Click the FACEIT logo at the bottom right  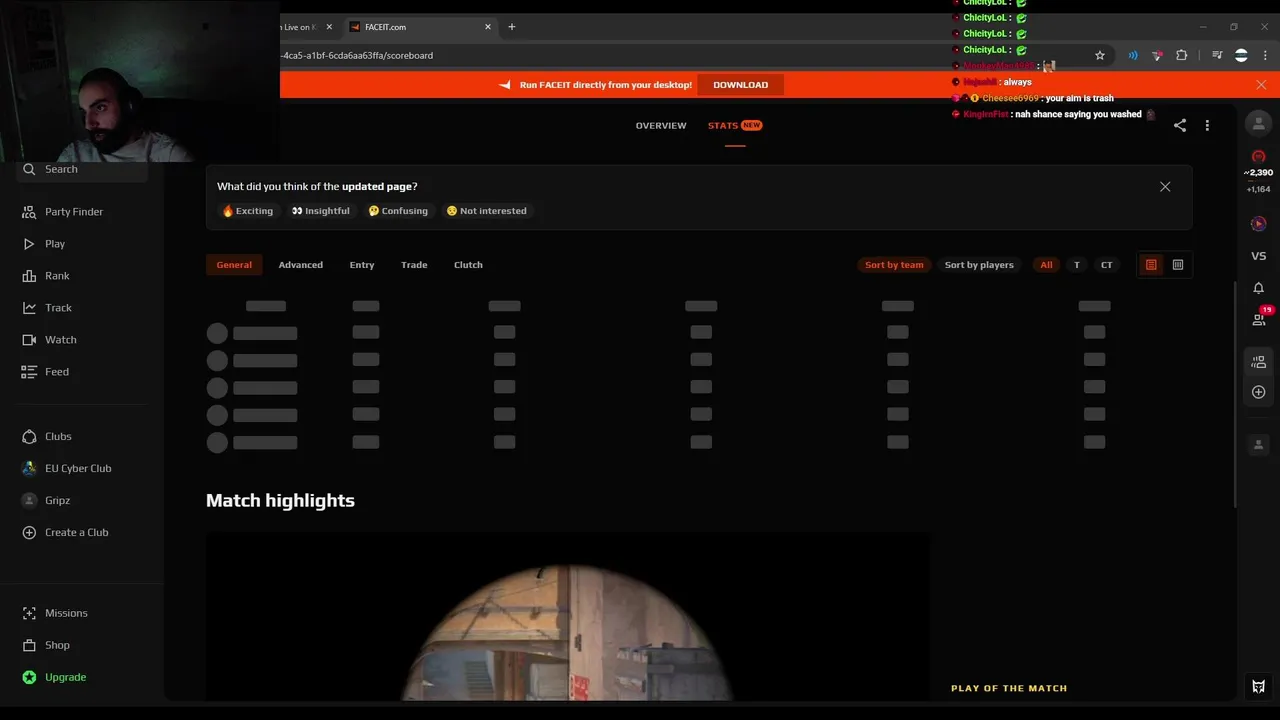tap(1259, 686)
